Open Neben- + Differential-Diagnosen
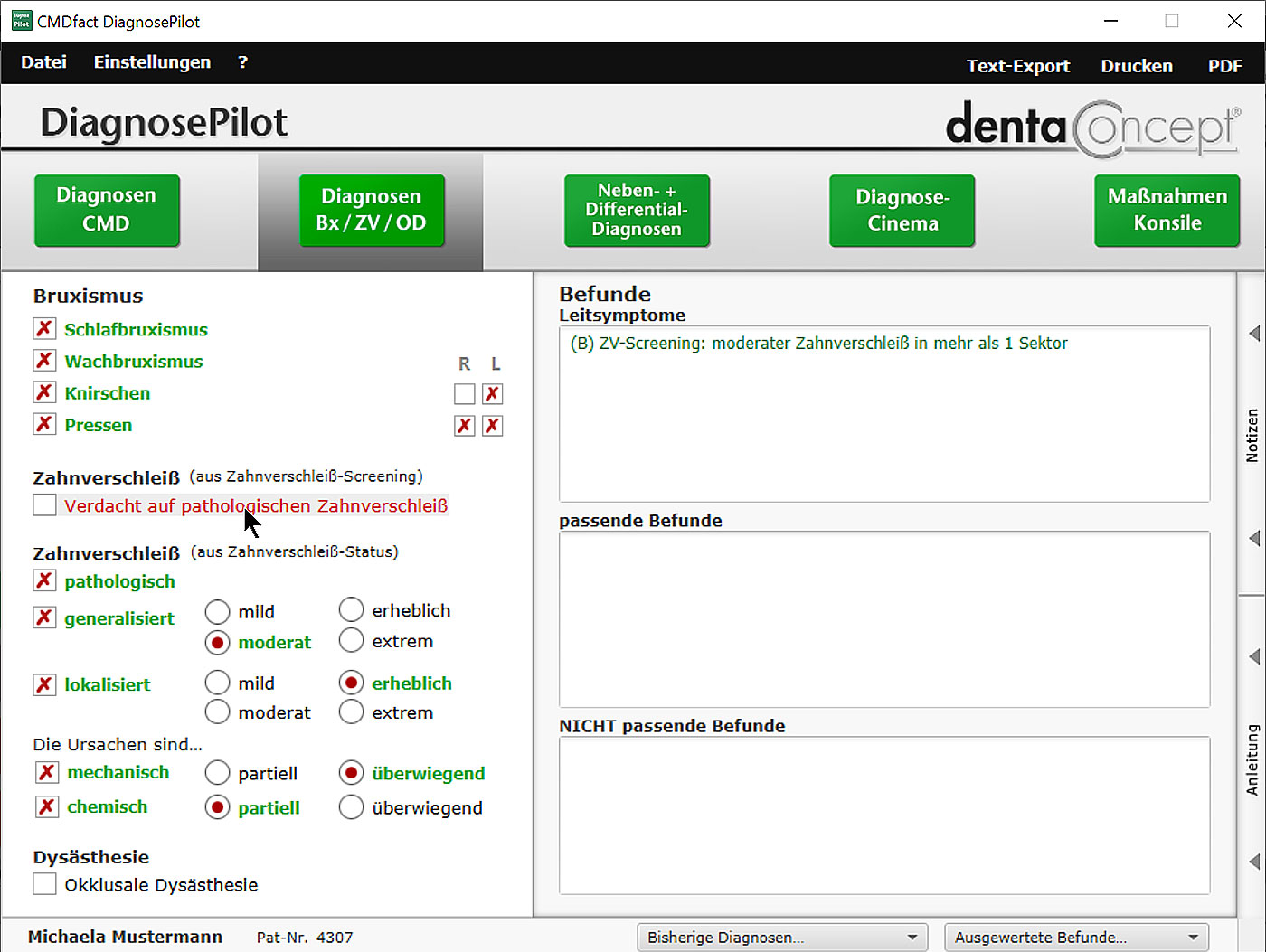1266x952 pixels. 637,210
